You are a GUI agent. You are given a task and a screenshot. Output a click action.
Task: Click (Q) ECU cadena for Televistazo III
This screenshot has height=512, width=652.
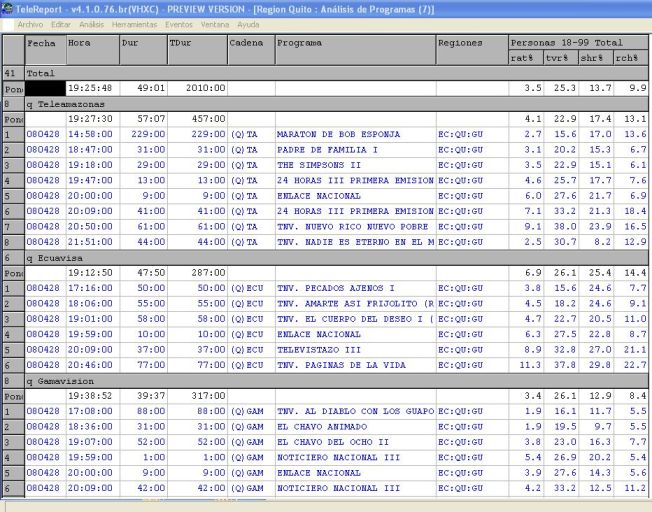coord(247,350)
